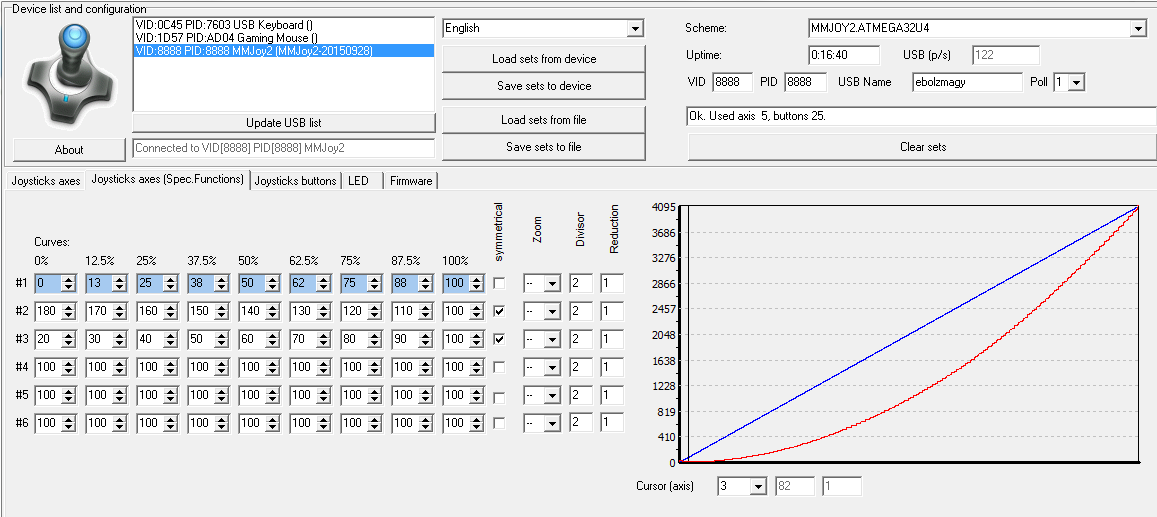Switch to Joysticks buttons tab
The width and height of the screenshot is (1157, 517).
295,181
